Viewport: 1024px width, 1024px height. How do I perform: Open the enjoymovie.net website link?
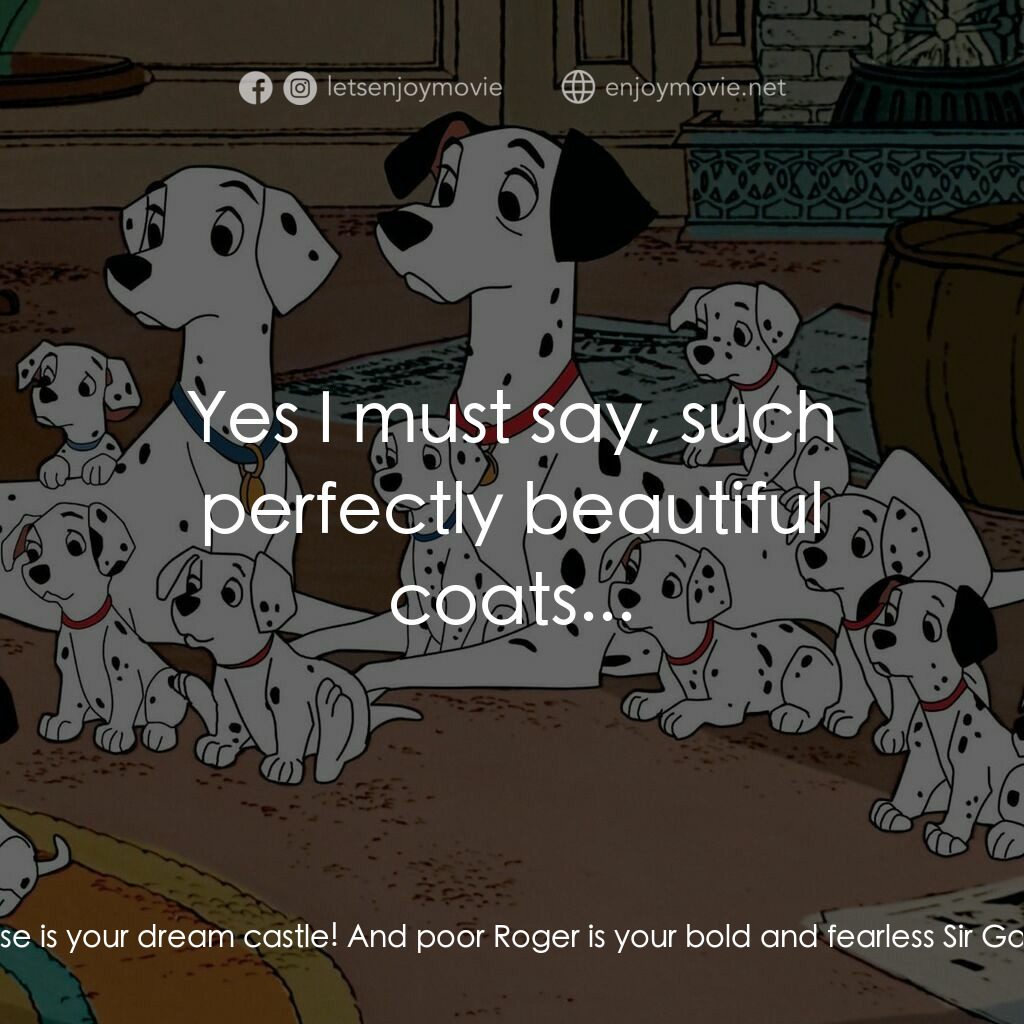coord(696,88)
